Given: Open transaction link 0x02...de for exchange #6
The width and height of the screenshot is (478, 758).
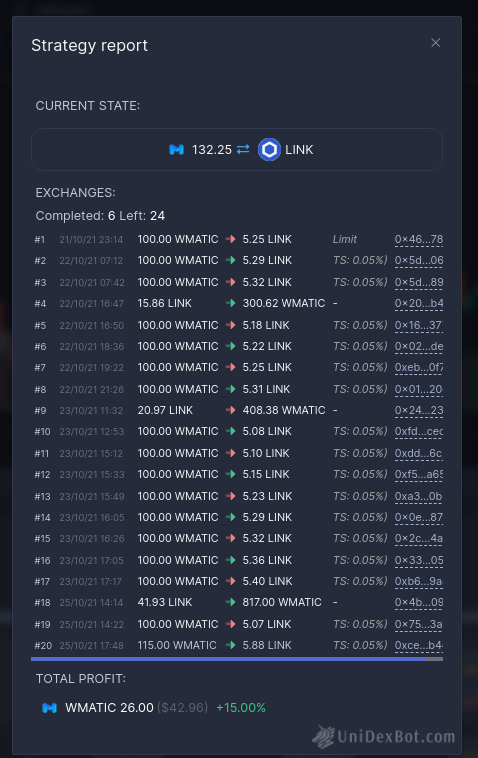Looking at the screenshot, I should pyautogui.click(x=419, y=347).
